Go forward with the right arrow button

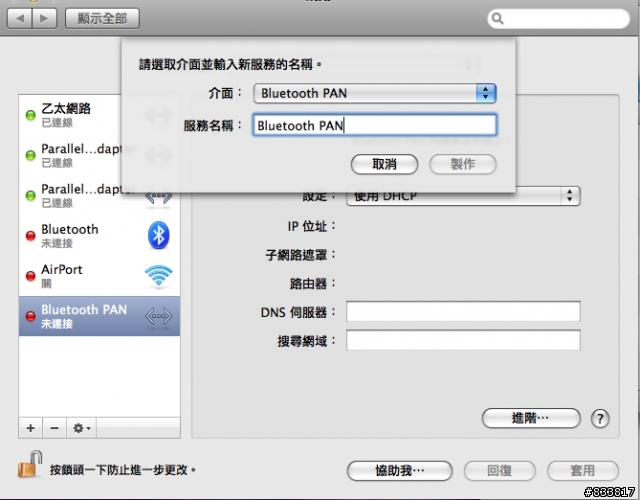[x=44, y=18]
